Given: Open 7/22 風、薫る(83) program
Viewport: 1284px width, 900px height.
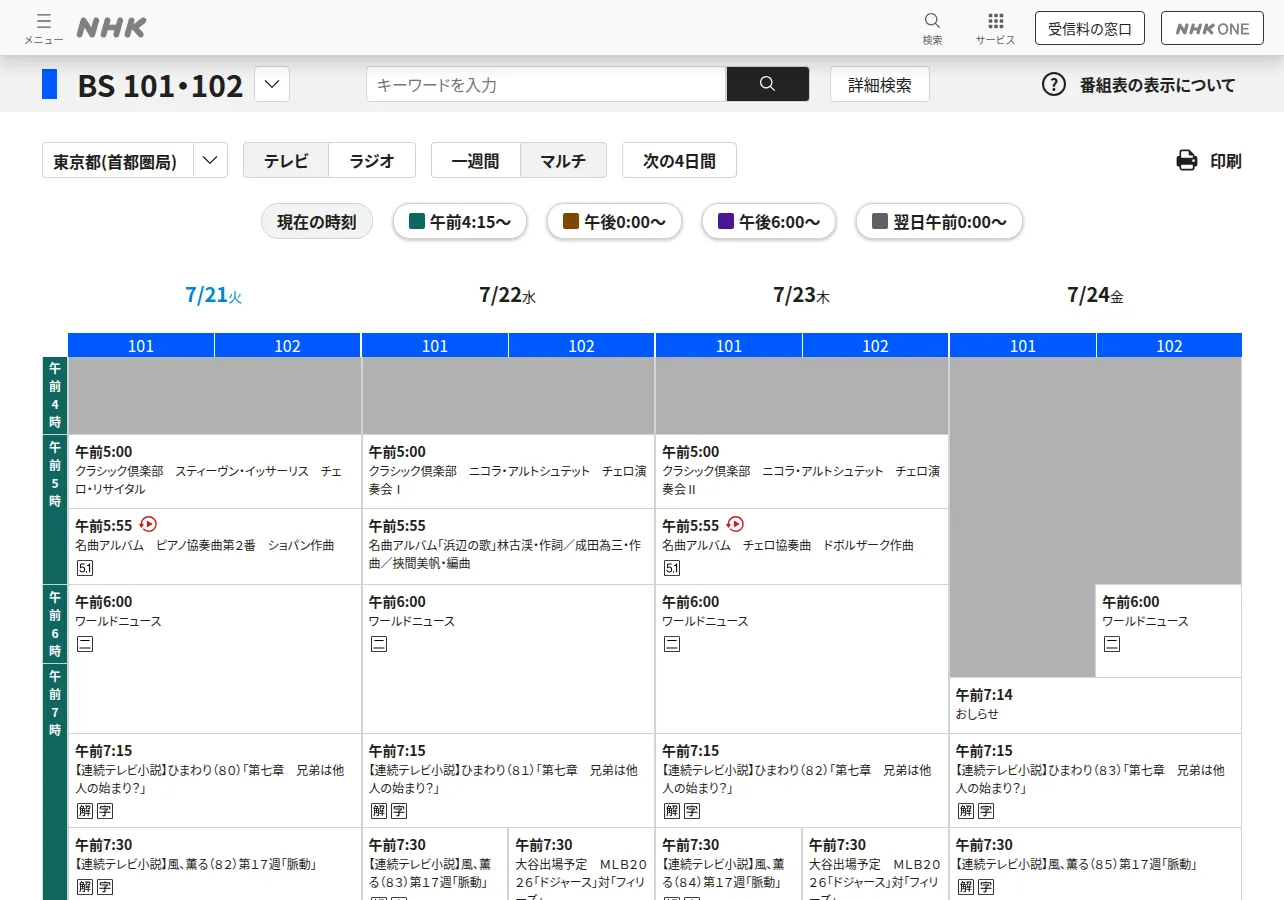Looking at the screenshot, I should click(435, 864).
